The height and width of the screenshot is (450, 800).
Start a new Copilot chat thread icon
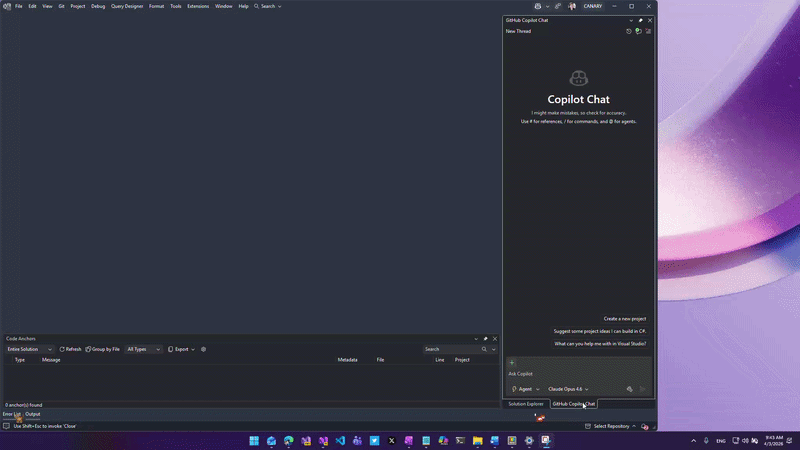click(x=638, y=31)
